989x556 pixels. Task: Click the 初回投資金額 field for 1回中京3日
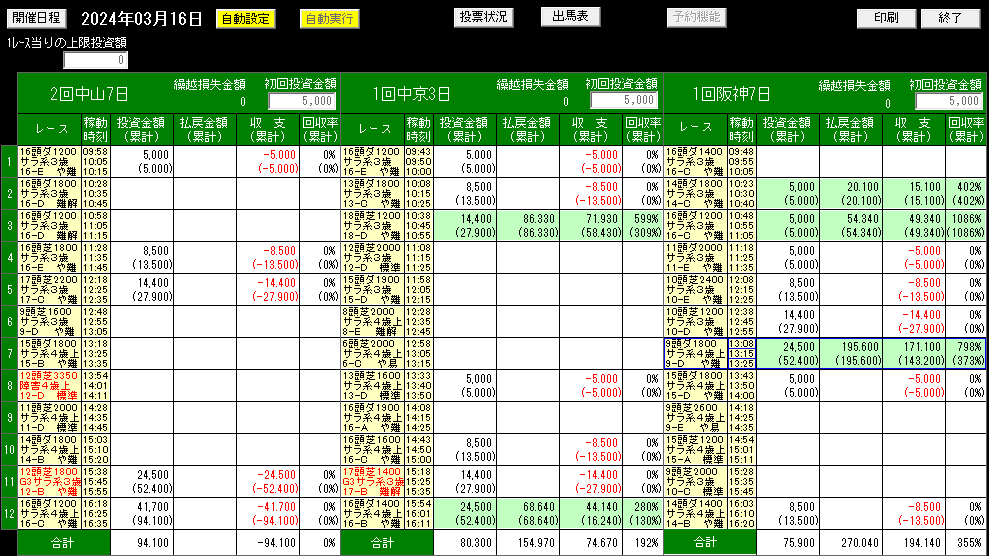(x=624, y=101)
